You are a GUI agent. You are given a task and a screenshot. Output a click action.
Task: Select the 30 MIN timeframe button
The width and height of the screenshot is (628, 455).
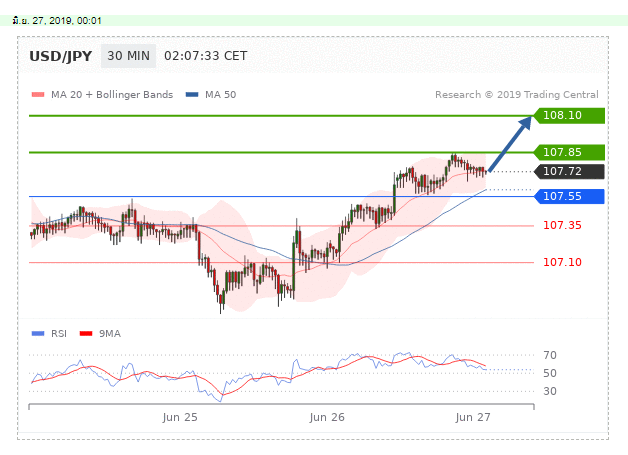(x=128, y=56)
